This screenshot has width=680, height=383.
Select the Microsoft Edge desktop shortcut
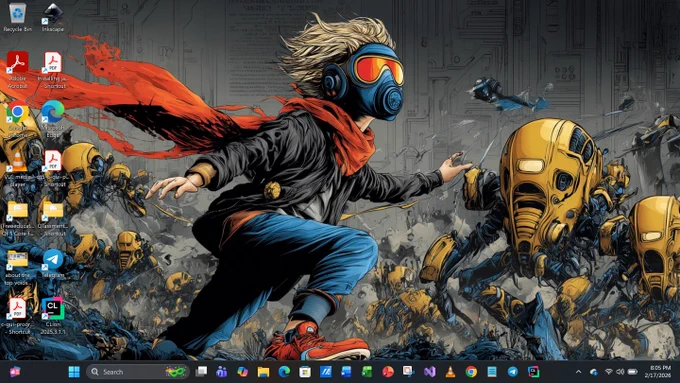coord(53,119)
